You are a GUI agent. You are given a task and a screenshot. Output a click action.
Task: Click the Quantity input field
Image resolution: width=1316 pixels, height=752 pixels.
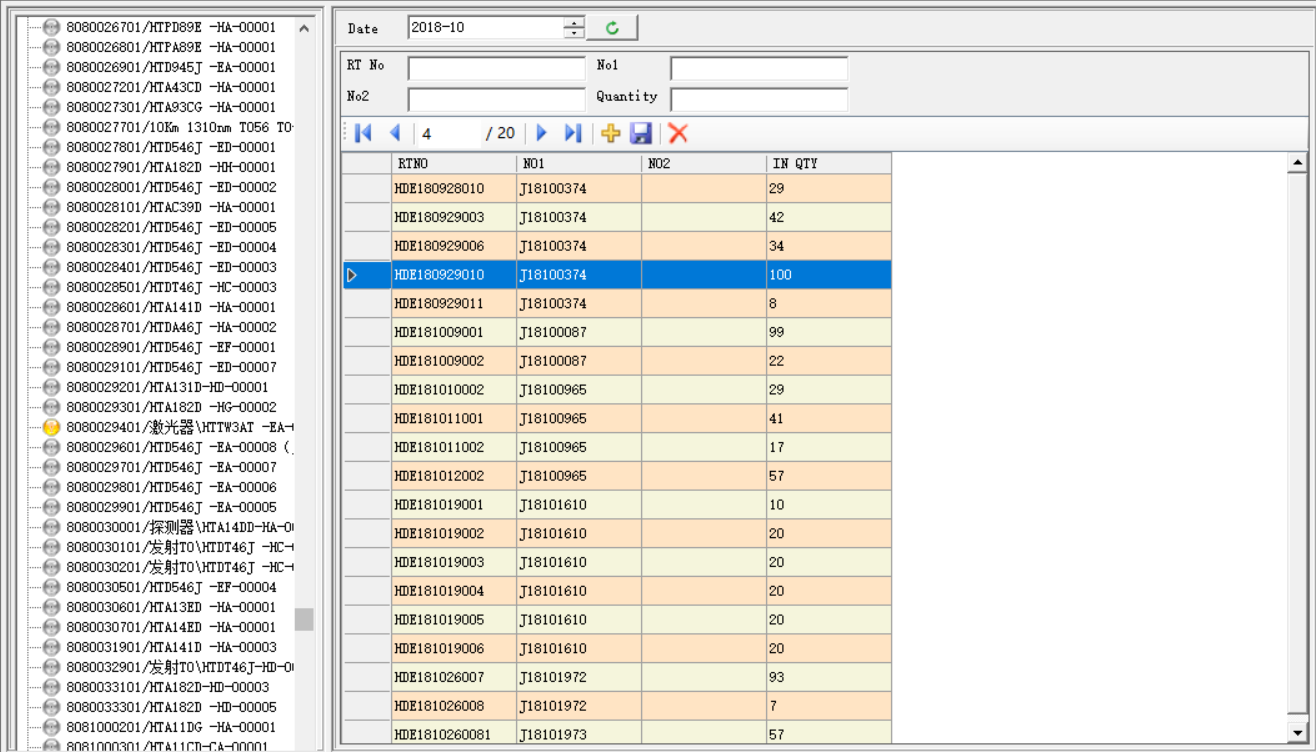[758, 100]
